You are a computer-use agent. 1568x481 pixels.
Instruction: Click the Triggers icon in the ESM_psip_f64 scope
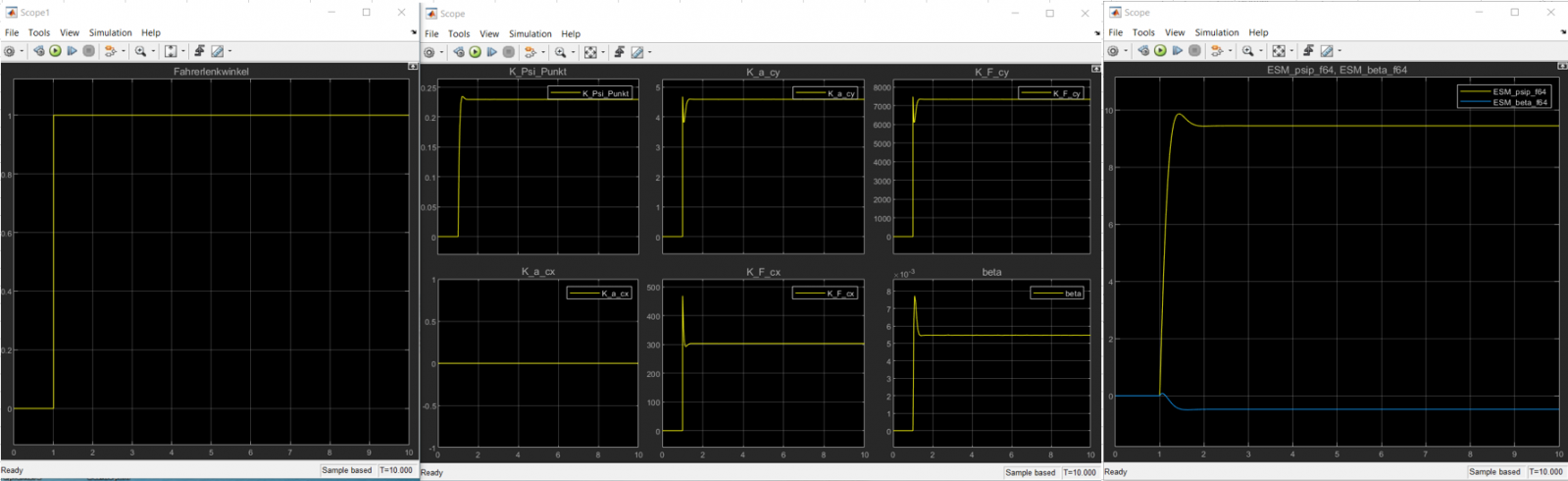(1308, 51)
